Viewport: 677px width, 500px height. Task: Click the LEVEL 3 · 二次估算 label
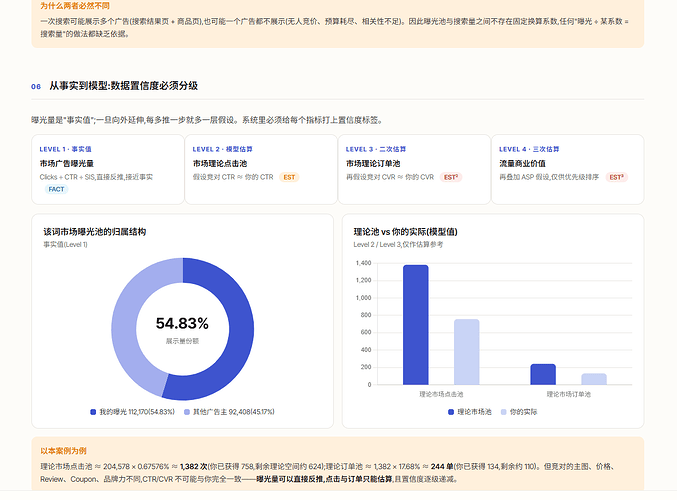[x=376, y=149]
